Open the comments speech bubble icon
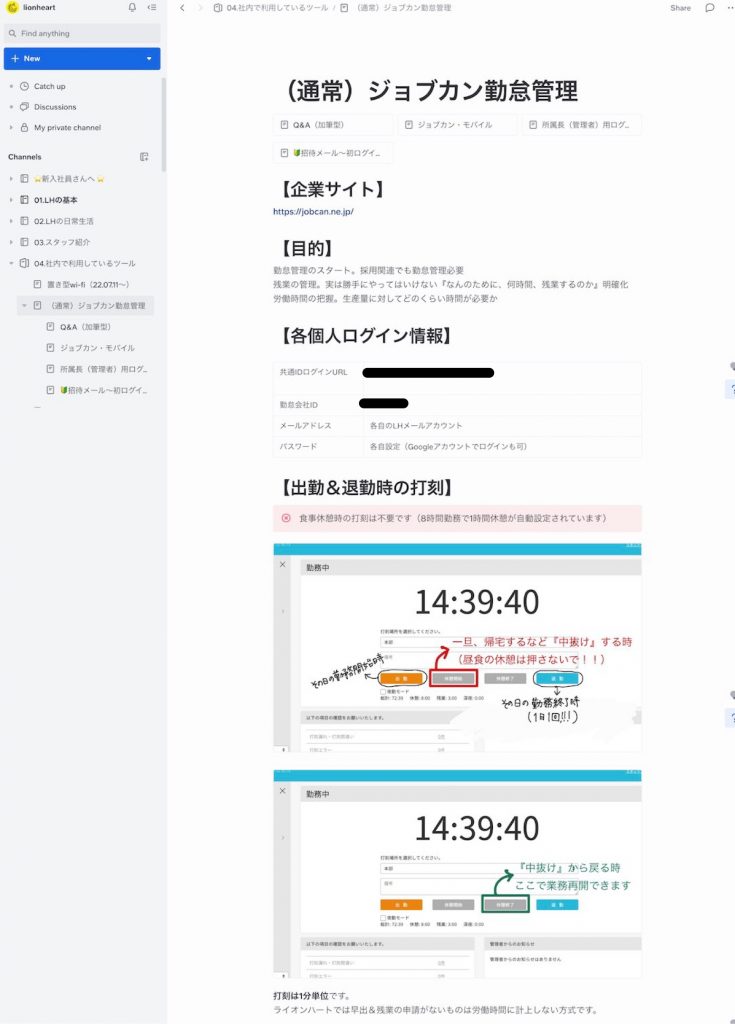This screenshot has height=1024, width=735. [710, 8]
